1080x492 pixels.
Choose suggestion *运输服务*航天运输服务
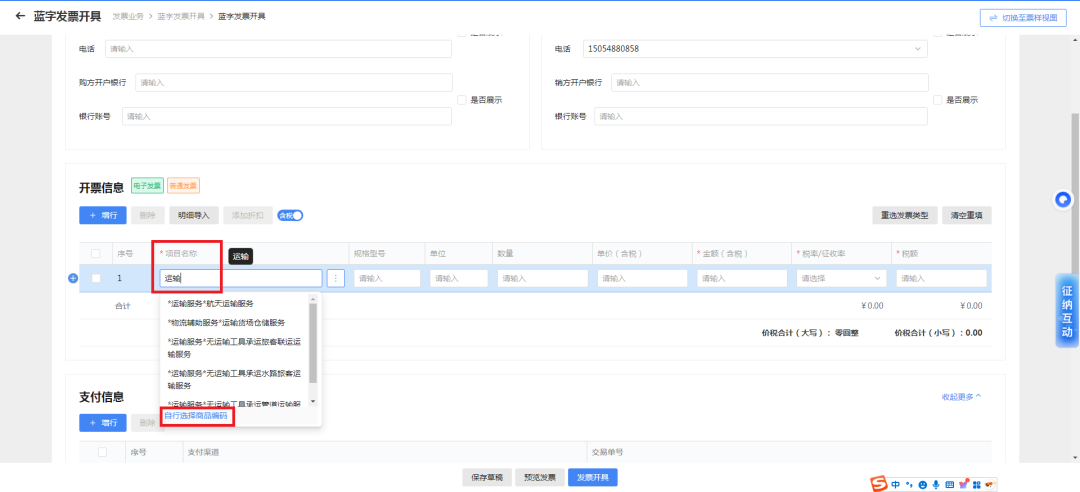[x=210, y=303]
